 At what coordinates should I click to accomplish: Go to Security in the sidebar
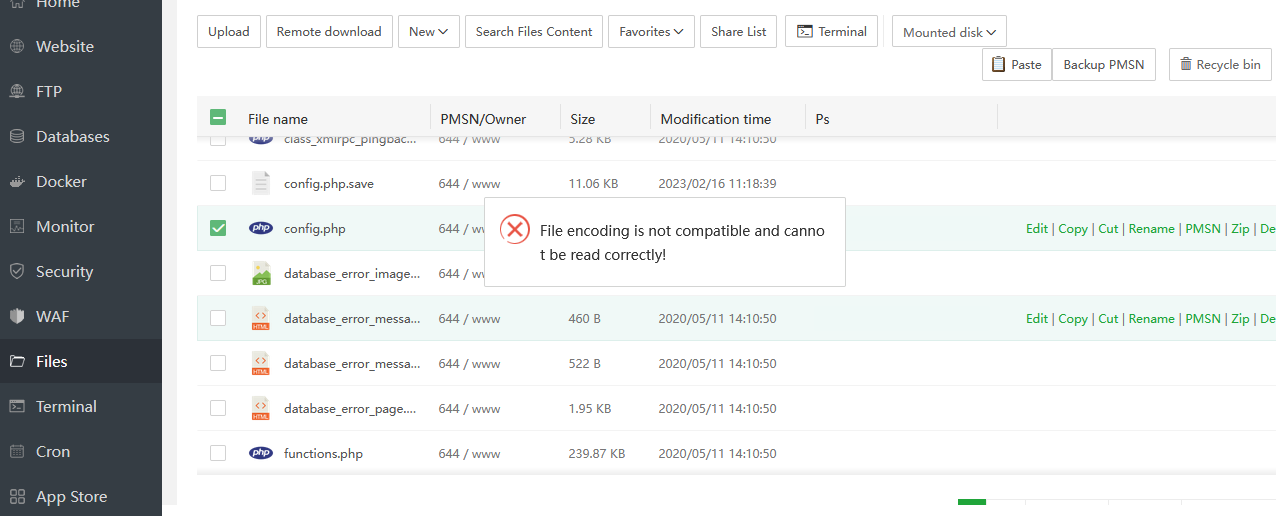click(64, 272)
